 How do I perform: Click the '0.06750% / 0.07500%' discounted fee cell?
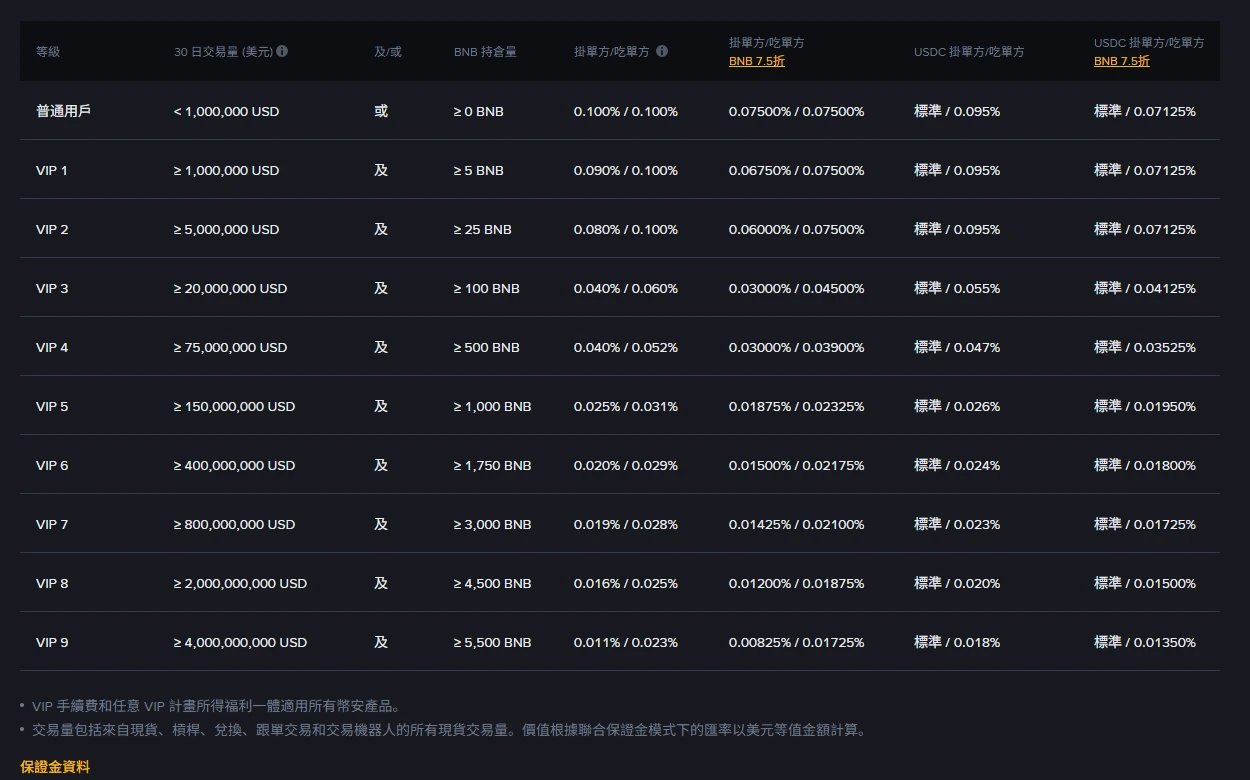pyautogui.click(x=797, y=170)
